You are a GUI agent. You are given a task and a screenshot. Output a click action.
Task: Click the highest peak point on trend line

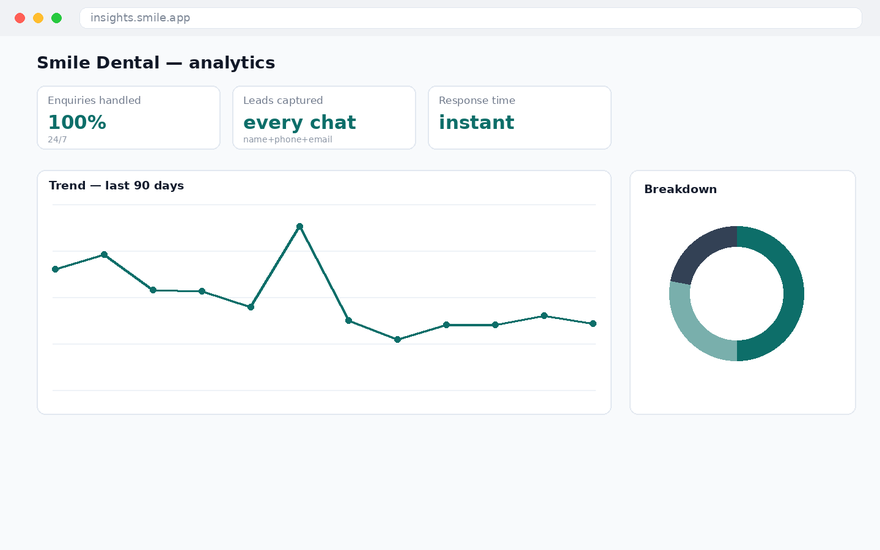pos(300,227)
